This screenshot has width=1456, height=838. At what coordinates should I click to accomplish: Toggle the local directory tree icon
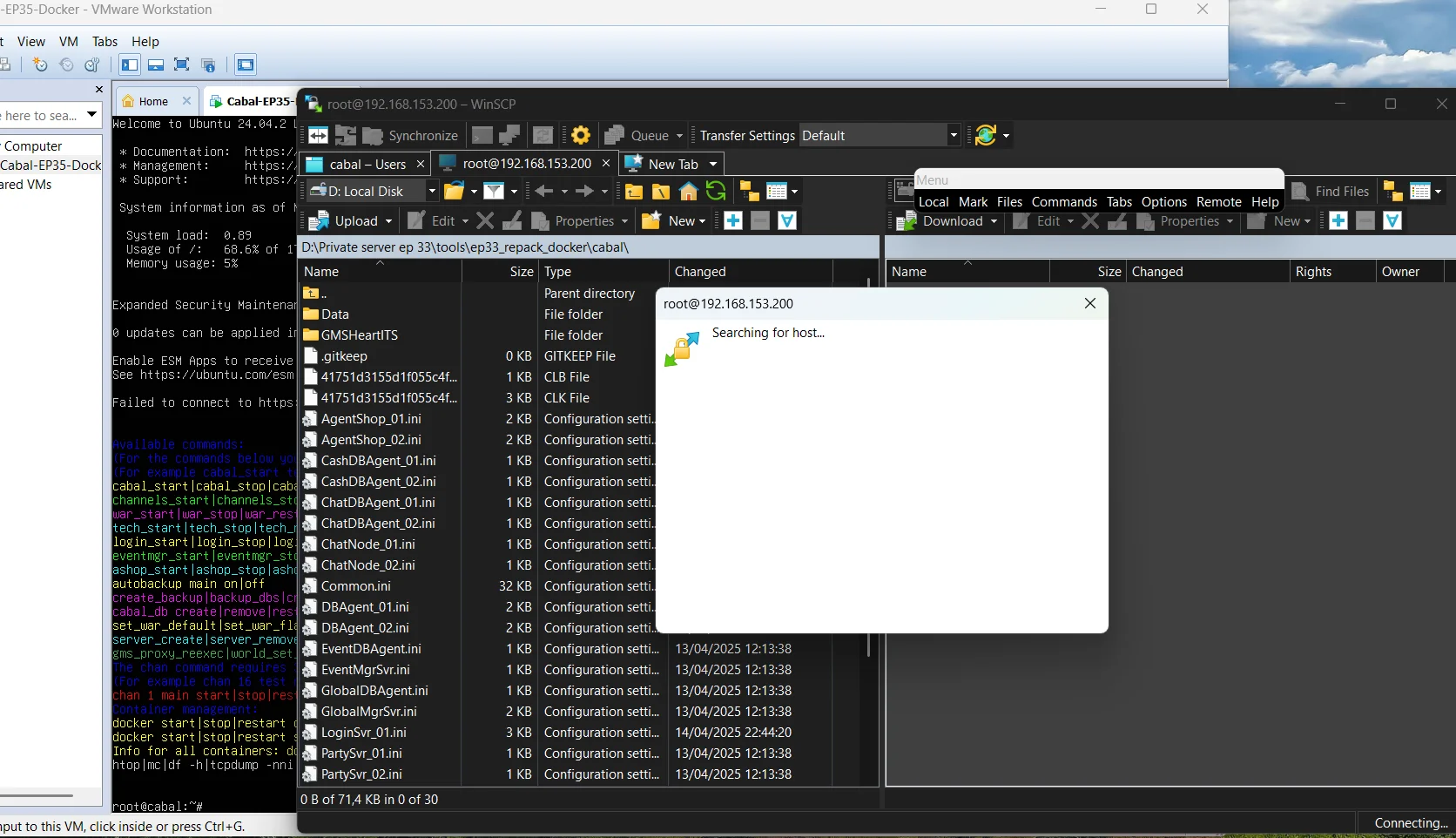click(749, 191)
